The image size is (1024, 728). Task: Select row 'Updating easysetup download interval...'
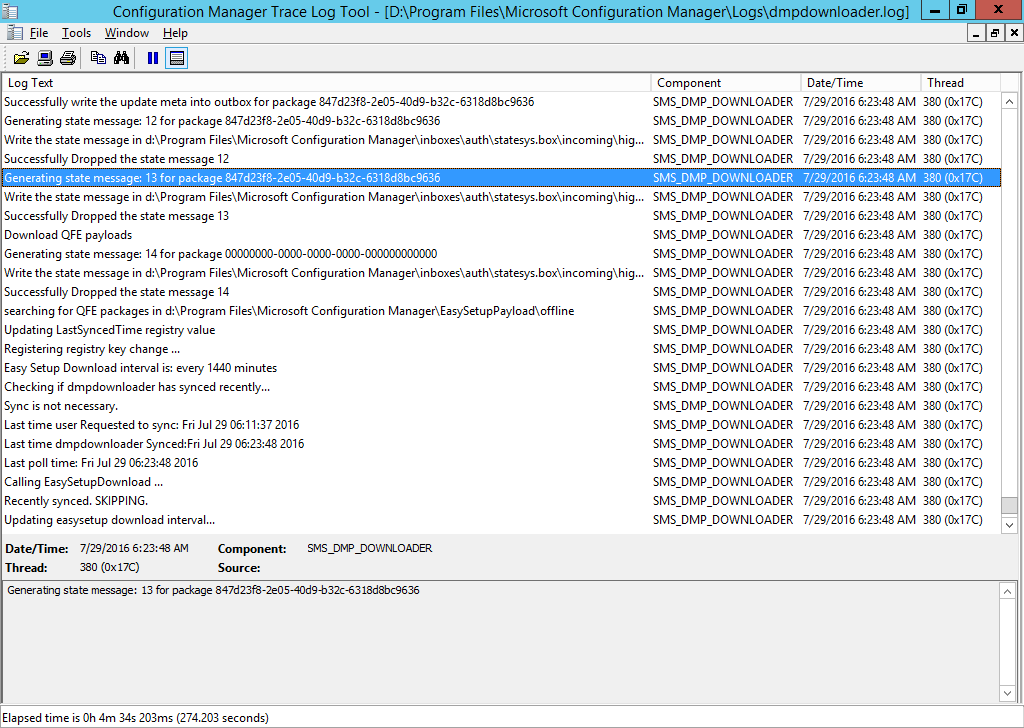pos(501,520)
